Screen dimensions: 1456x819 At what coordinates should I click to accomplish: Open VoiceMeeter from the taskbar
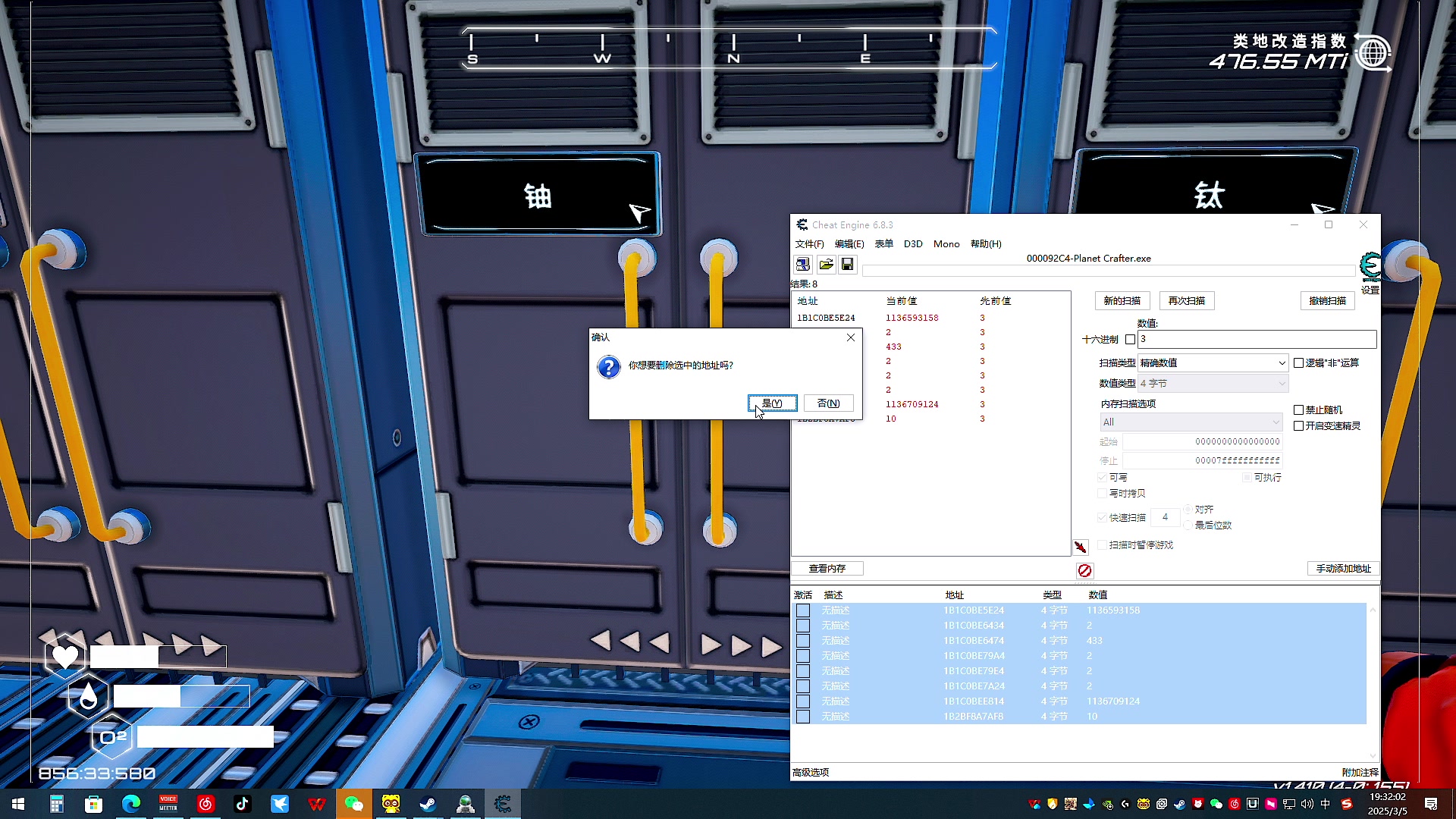tap(168, 804)
